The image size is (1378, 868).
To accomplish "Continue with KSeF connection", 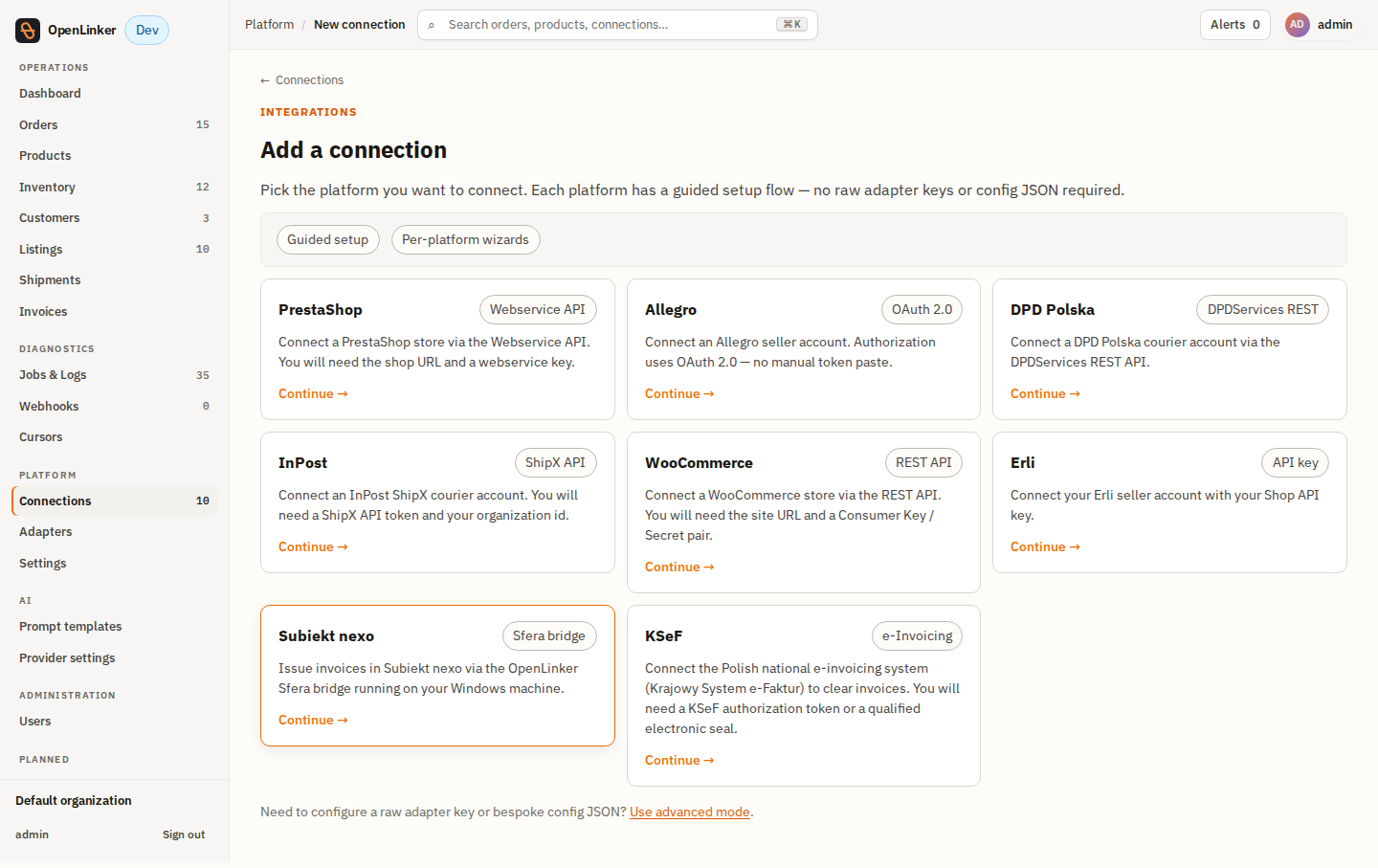I will click(679, 760).
